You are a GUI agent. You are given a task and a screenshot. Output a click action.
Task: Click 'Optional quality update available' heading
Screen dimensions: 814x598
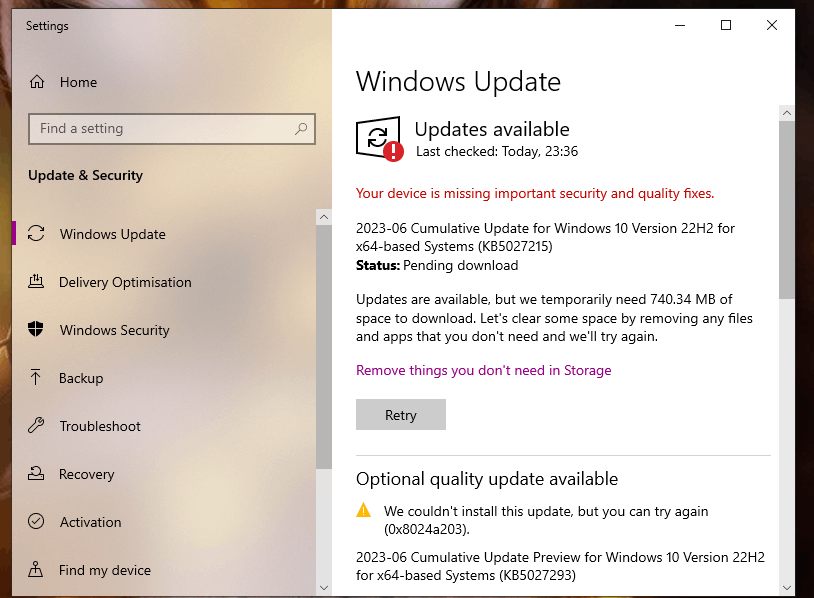[x=486, y=479]
